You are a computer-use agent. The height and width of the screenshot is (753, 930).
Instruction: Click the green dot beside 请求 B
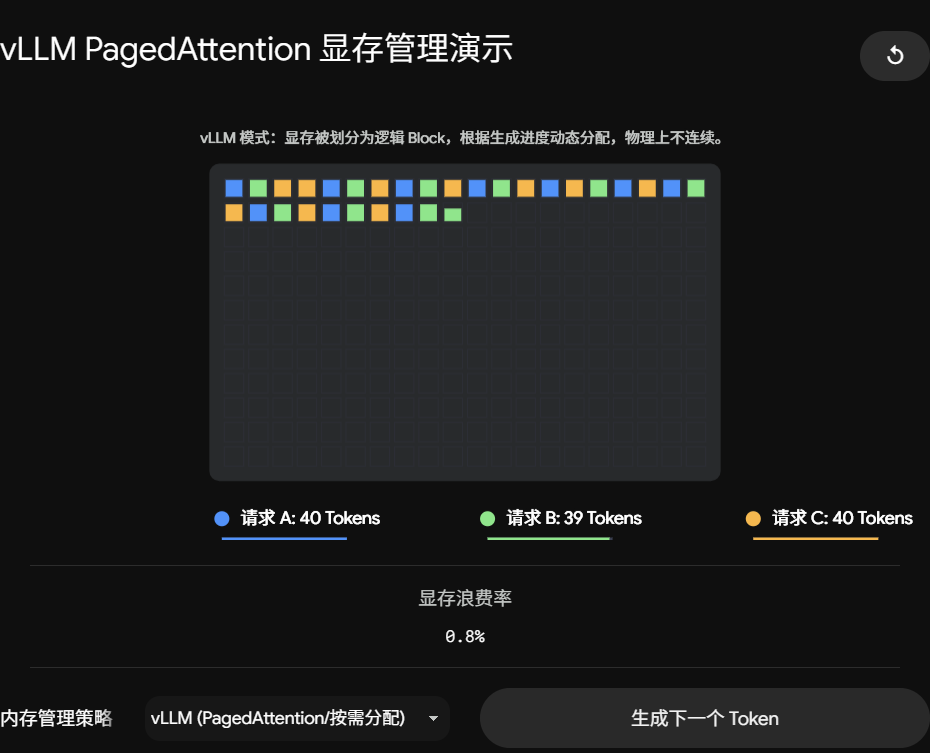pyautogui.click(x=488, y=519)
